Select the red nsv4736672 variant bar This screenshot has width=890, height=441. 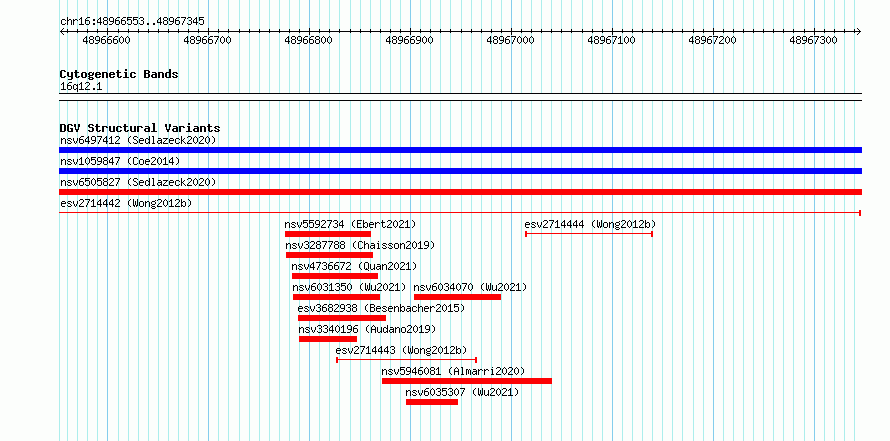[x=335, y=276]
